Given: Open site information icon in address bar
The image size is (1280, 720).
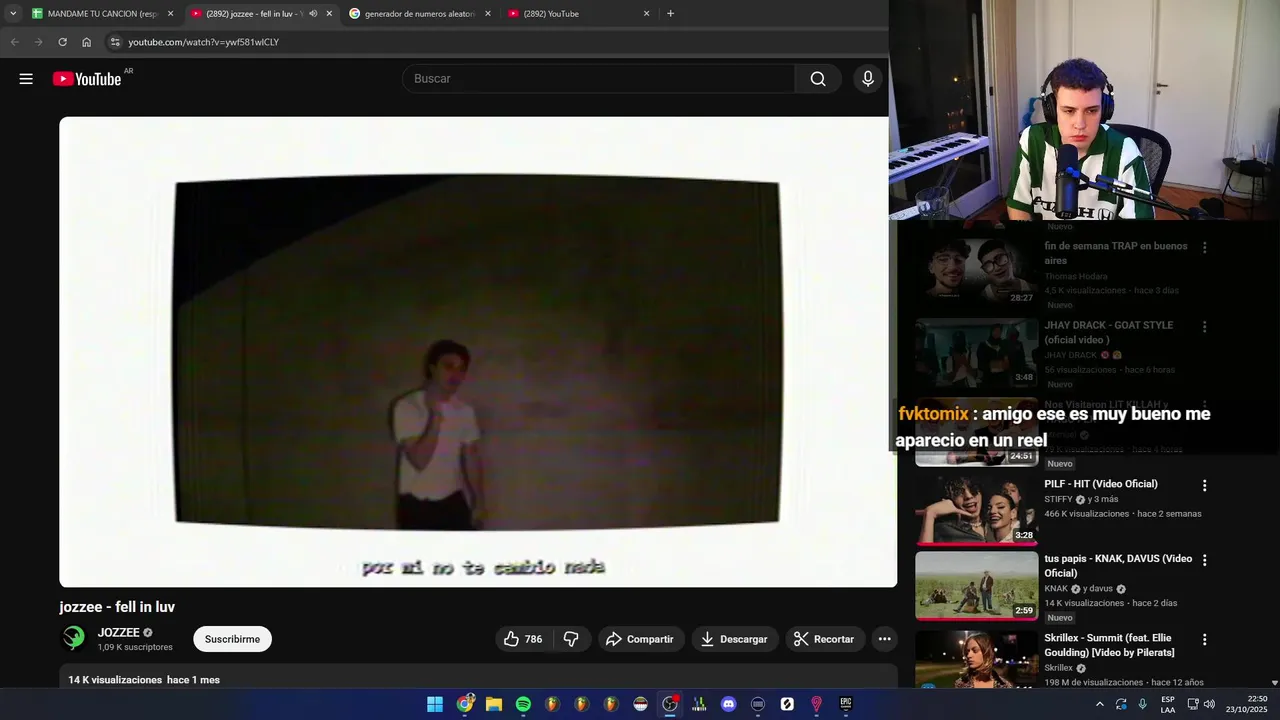Looking at the screenshot, I should [x=115, y=42].
